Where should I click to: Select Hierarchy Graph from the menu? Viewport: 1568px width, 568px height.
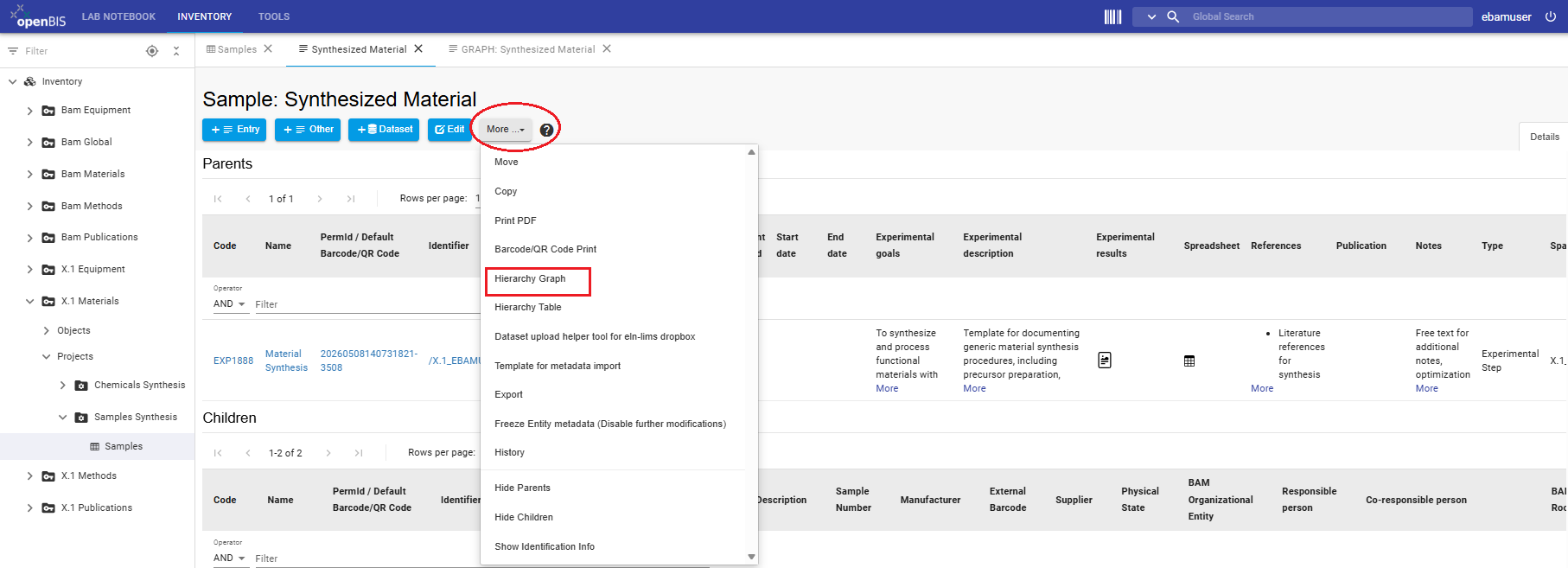pyautogui.click(x=530, y=278)
